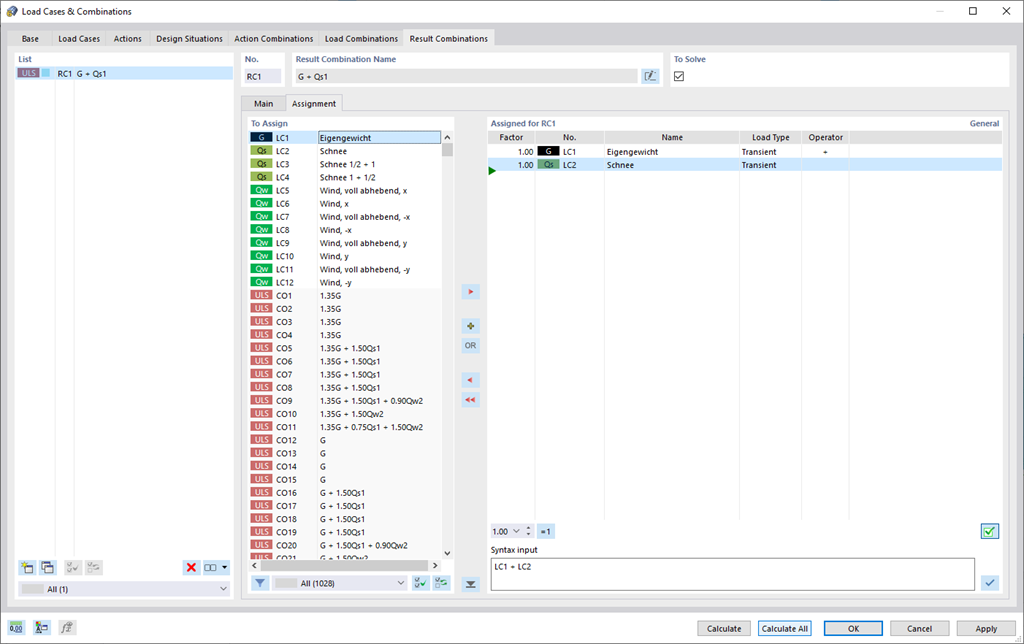
Task: Open units and decimal places settings
Action: 15,627
